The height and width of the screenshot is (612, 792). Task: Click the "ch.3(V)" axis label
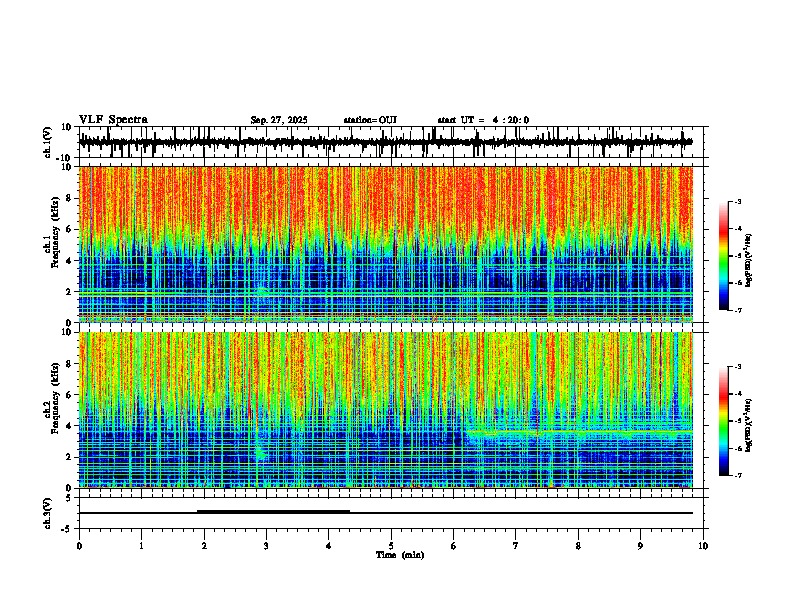48,513
